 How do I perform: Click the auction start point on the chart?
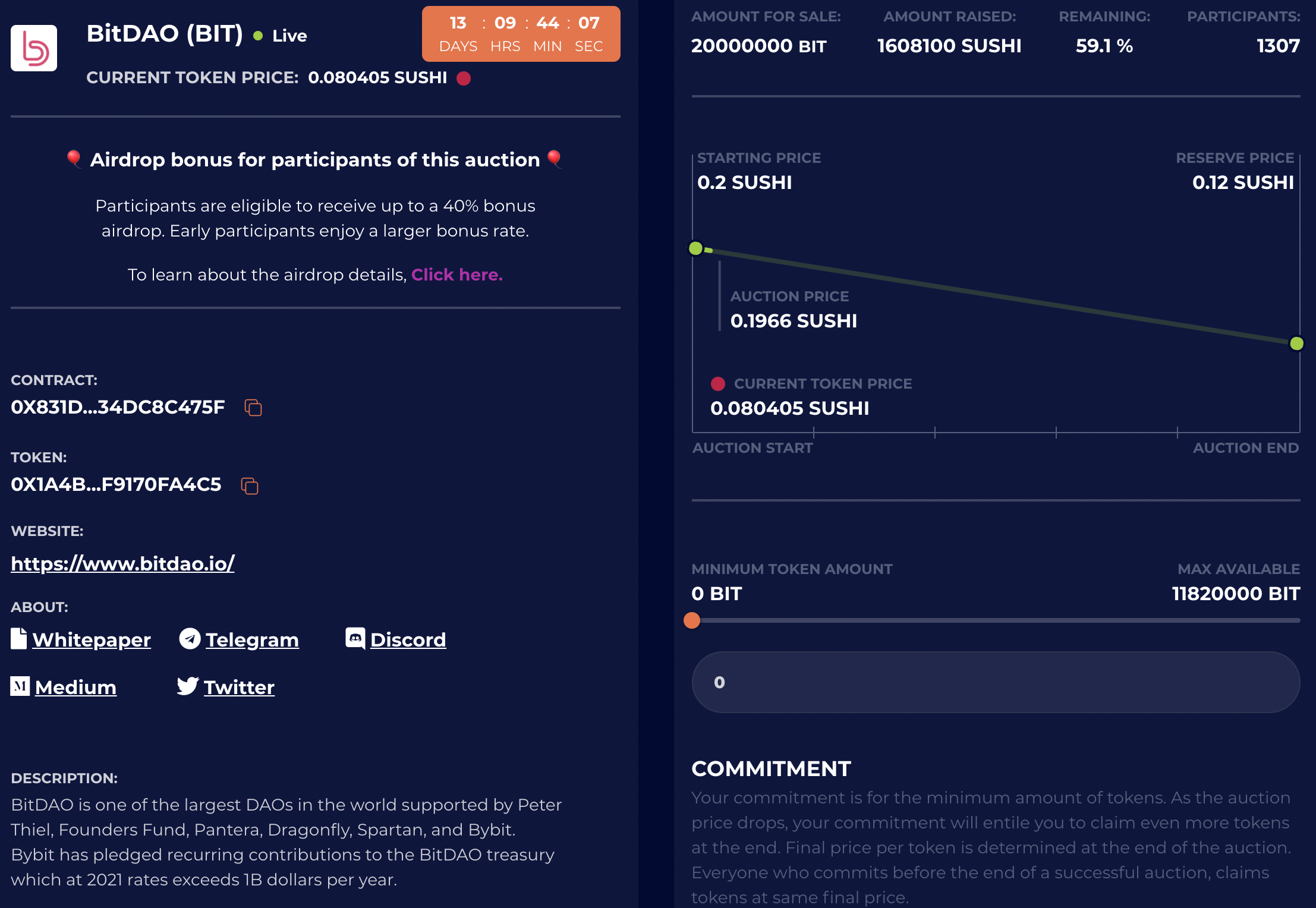[695, 248]
